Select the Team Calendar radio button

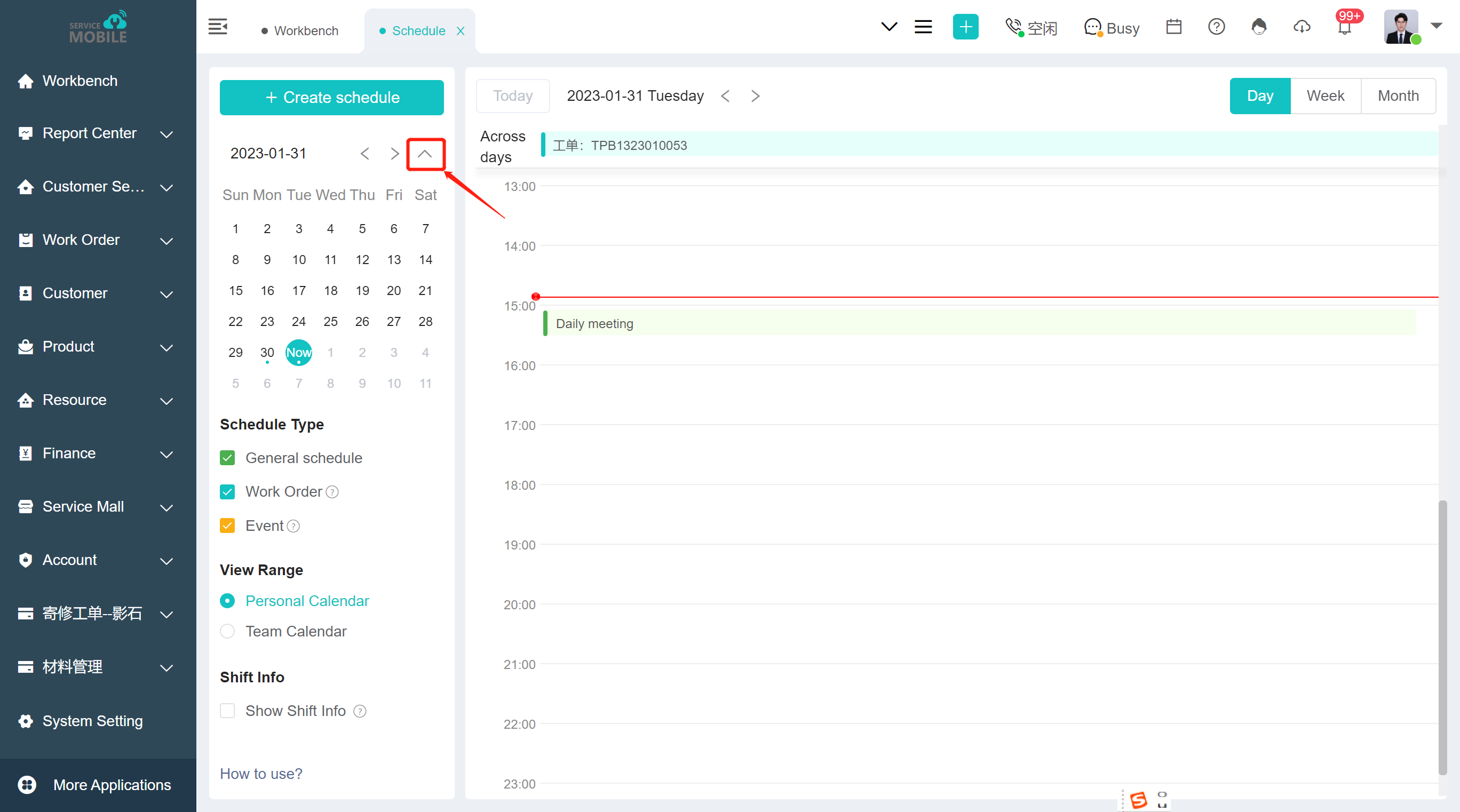227,631
